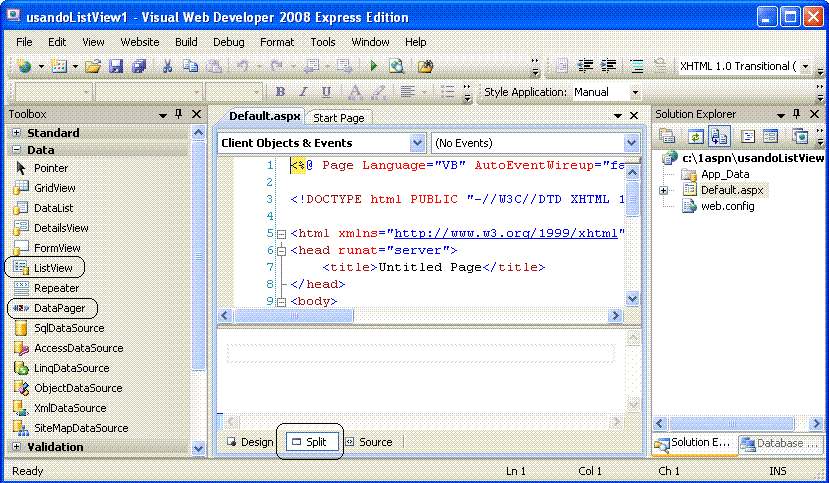The width and height of the screenshot is (829, 483).
Task: Click the Save All icon
Action: [139, 66]
